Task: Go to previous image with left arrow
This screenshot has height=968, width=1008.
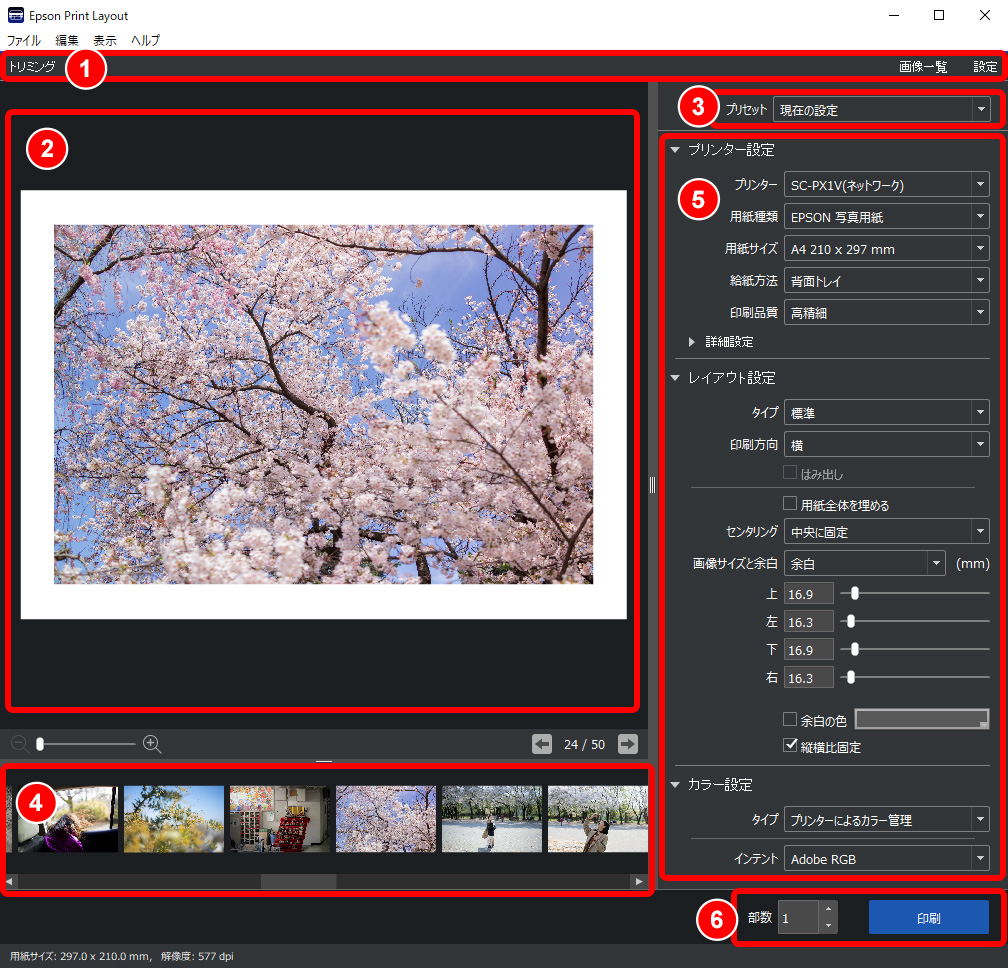Action: coord(541,744)
